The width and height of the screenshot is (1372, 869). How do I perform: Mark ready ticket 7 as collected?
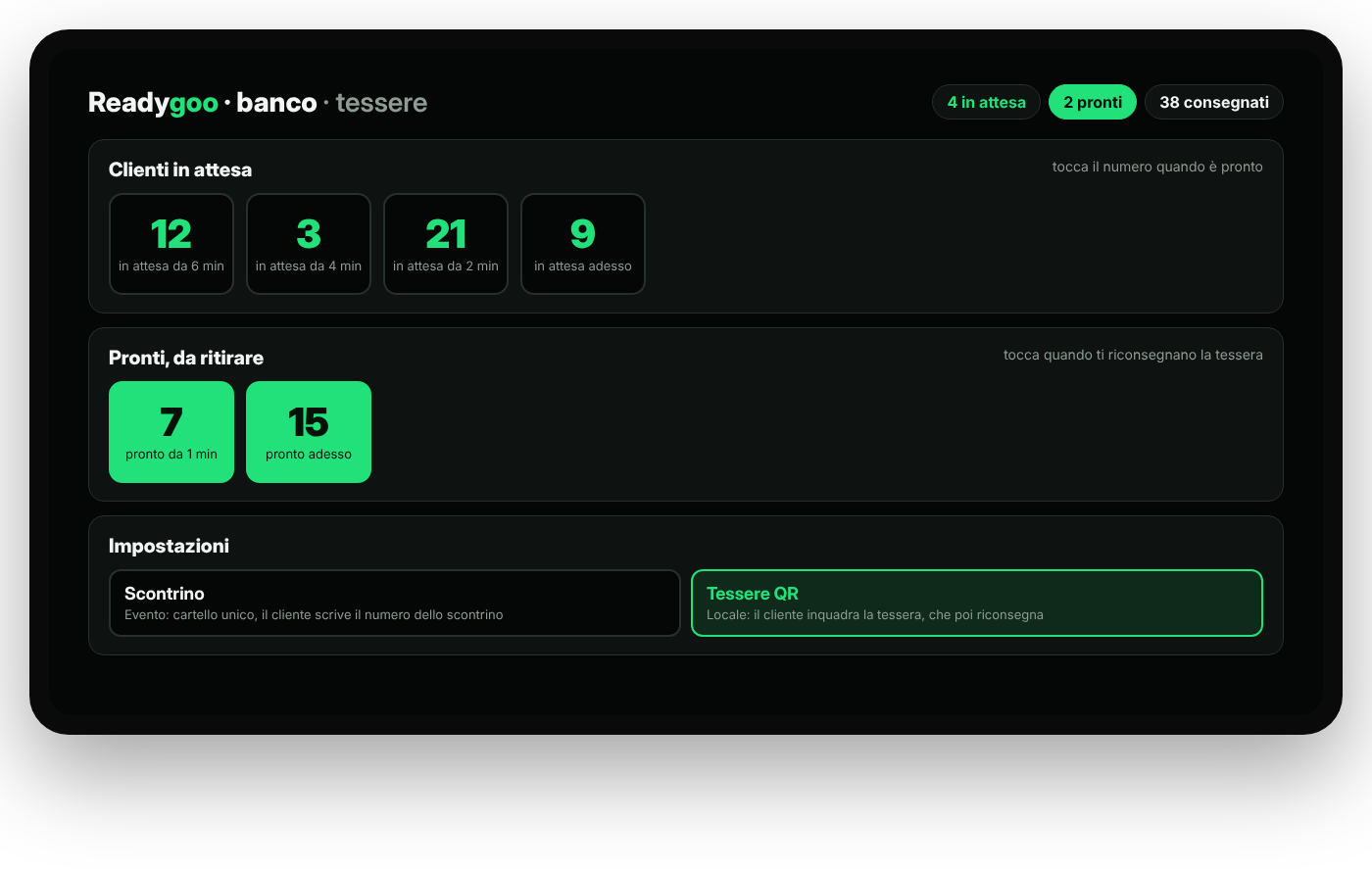pyautogui.click(x=171, y=432)
